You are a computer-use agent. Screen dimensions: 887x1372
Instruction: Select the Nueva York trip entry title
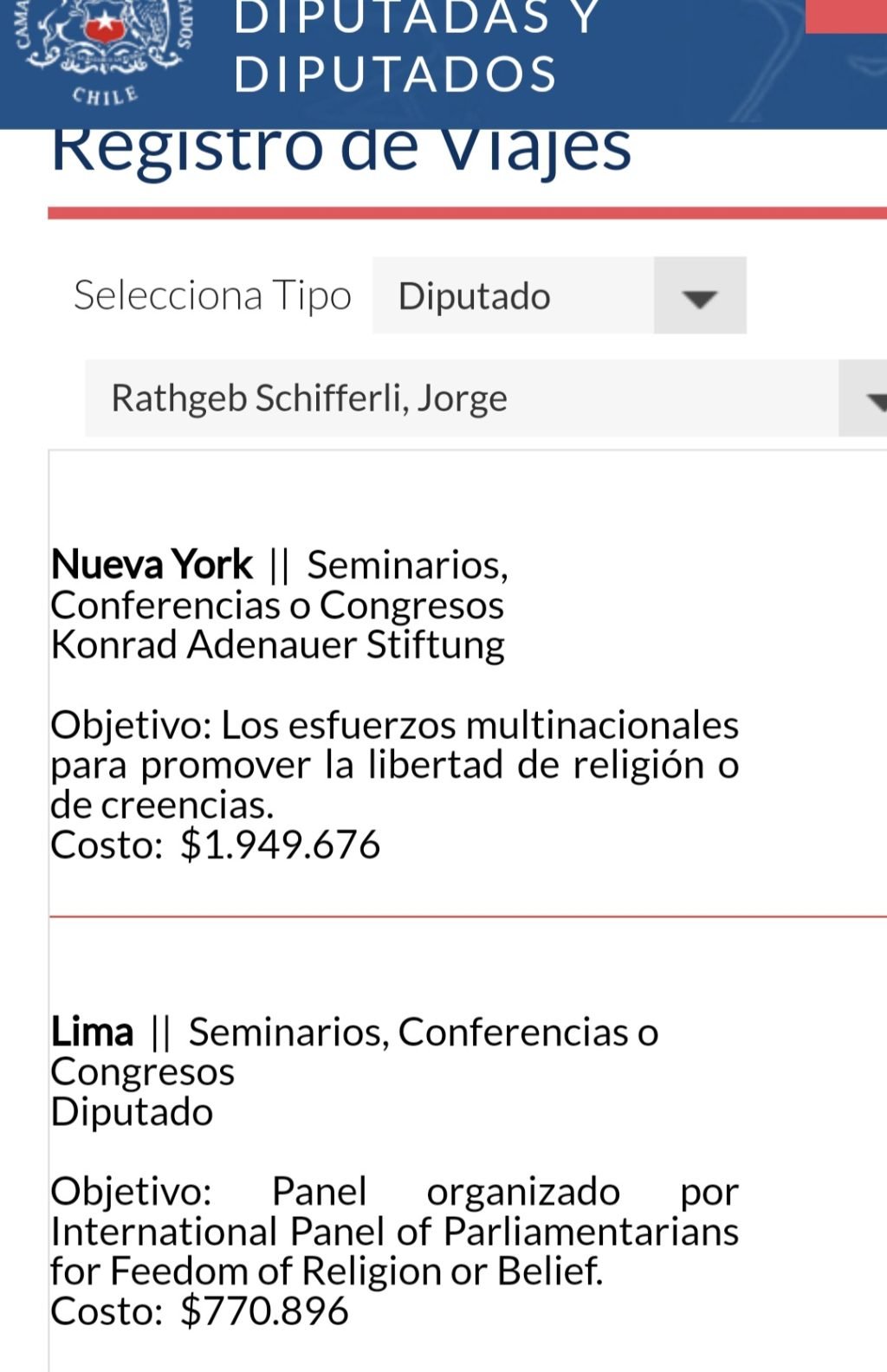pos(152,565)
